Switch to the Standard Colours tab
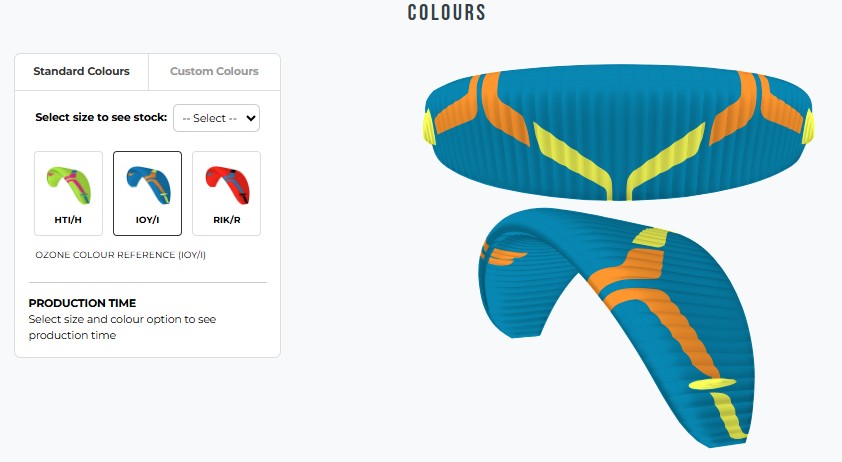The image size is (842, 462). click(x=82, y=71)
